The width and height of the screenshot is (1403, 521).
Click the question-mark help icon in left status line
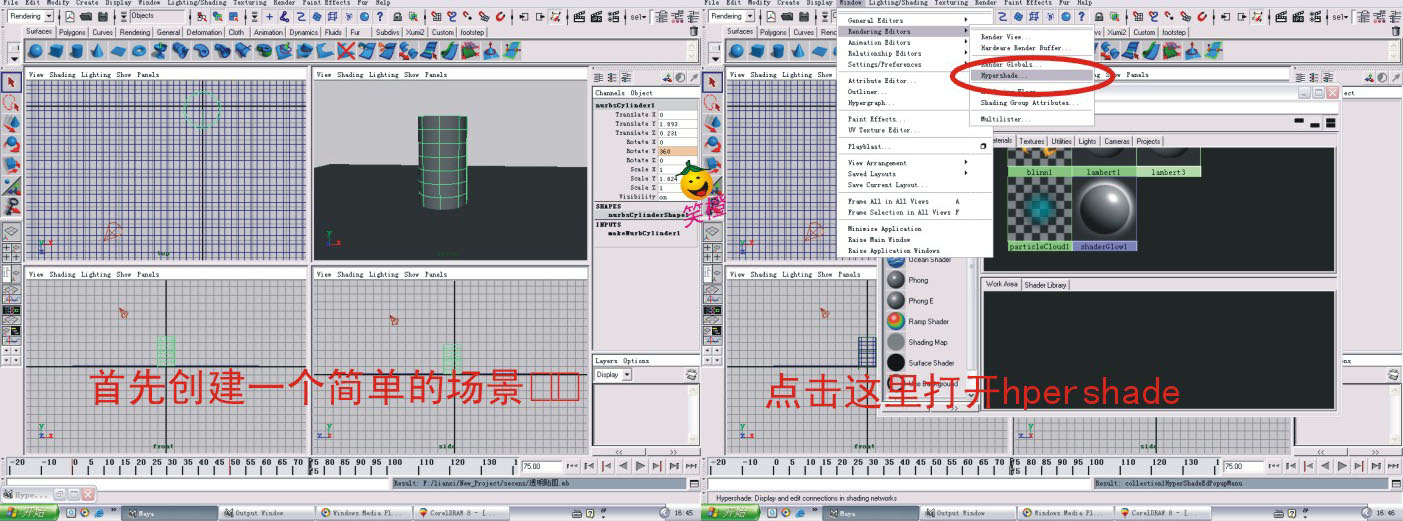click(380, 16)
